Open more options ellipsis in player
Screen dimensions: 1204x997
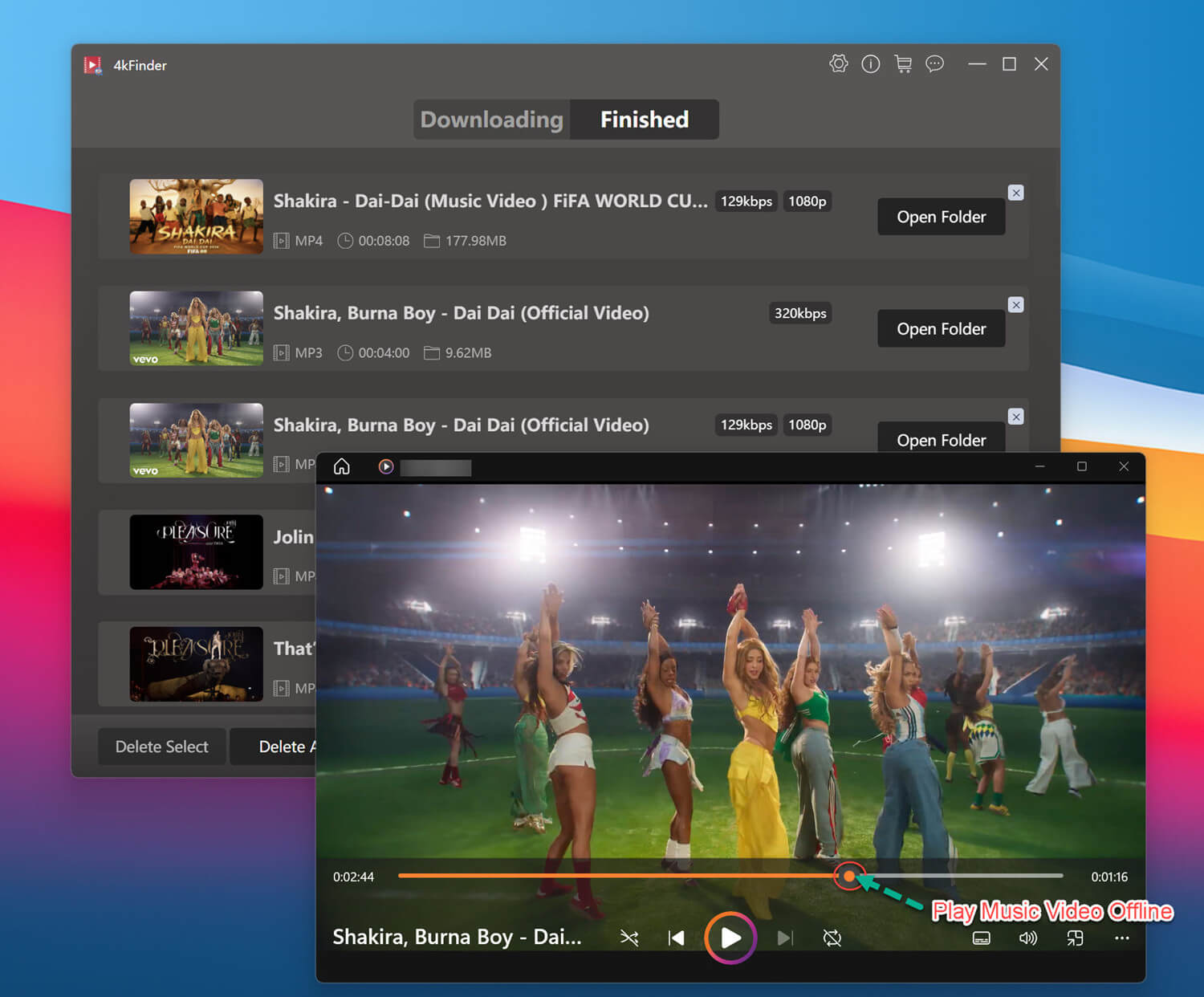(1122, 938)
